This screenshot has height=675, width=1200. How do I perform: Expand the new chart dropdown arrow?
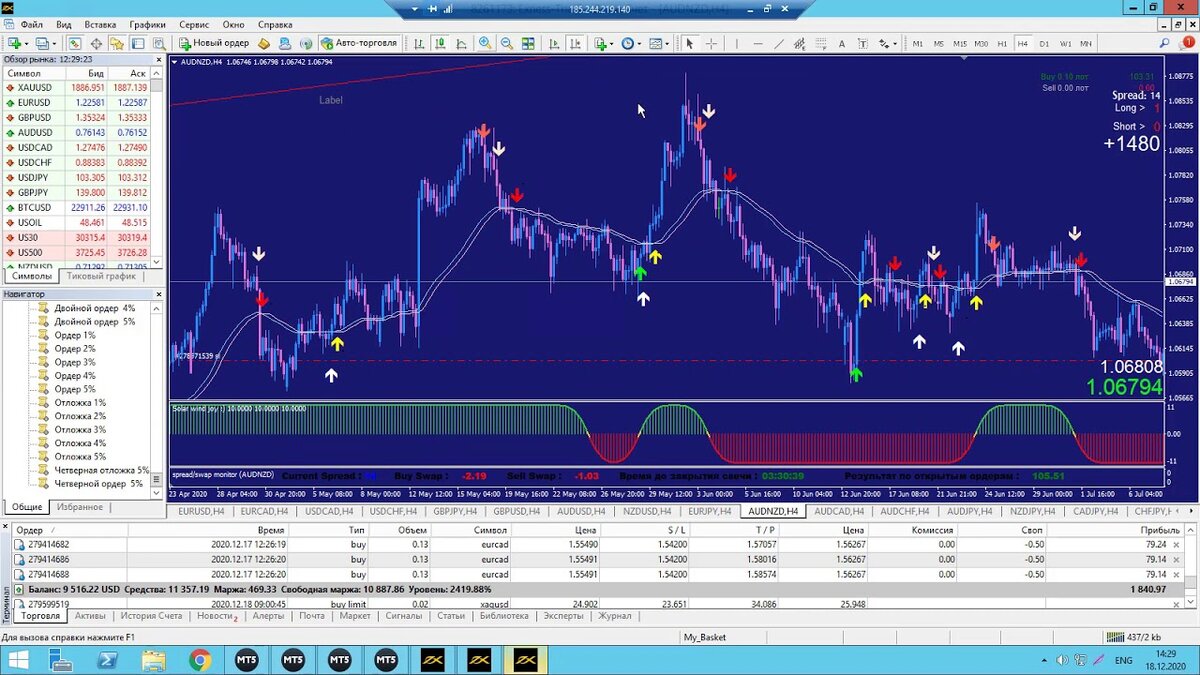coord(27,43)
